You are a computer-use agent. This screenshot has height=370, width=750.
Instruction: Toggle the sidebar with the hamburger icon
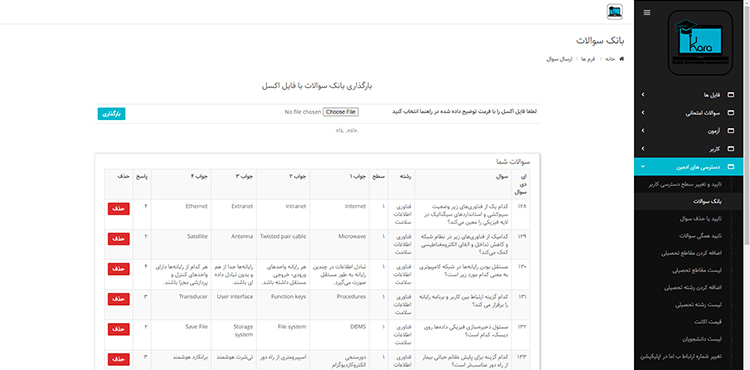pos(647,12)
